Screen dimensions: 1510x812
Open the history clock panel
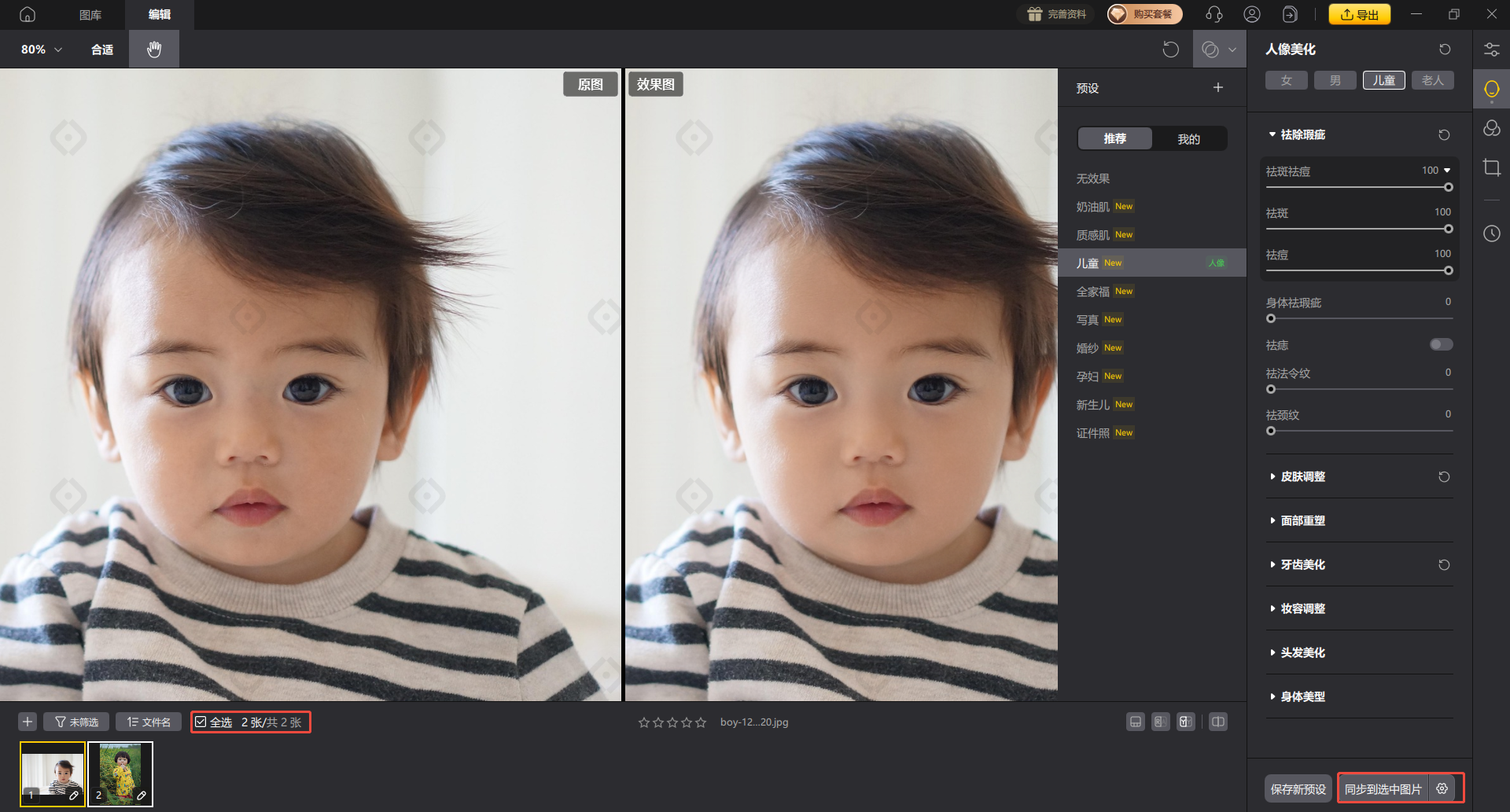tap(1491, 233)
